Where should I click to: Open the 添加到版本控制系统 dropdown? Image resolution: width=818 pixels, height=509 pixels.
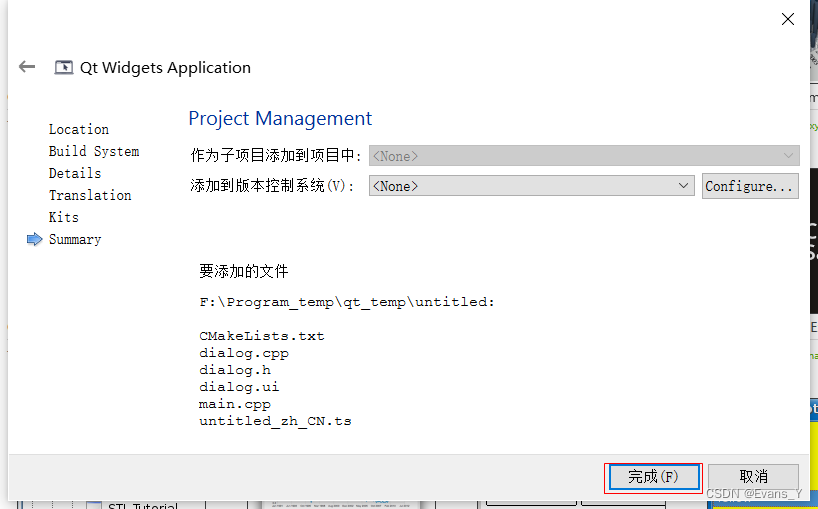click(532, 186)
